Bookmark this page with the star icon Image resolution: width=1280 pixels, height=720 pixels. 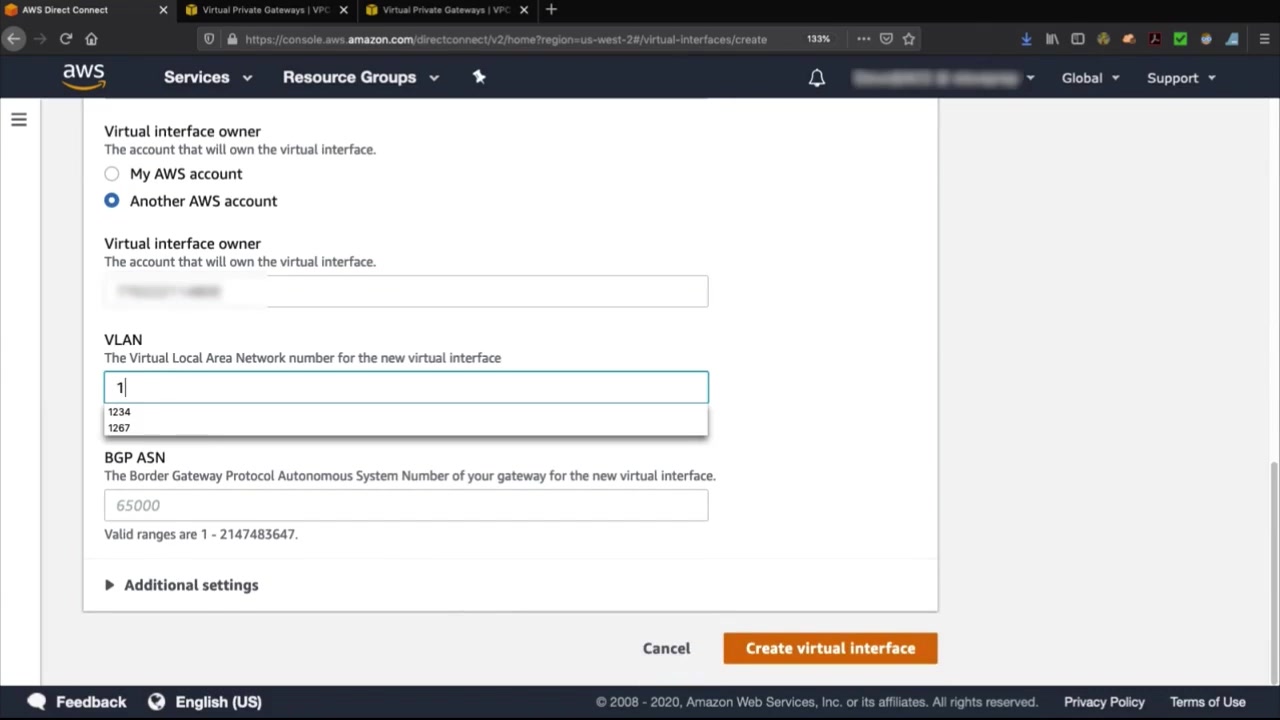coord(908,39)
